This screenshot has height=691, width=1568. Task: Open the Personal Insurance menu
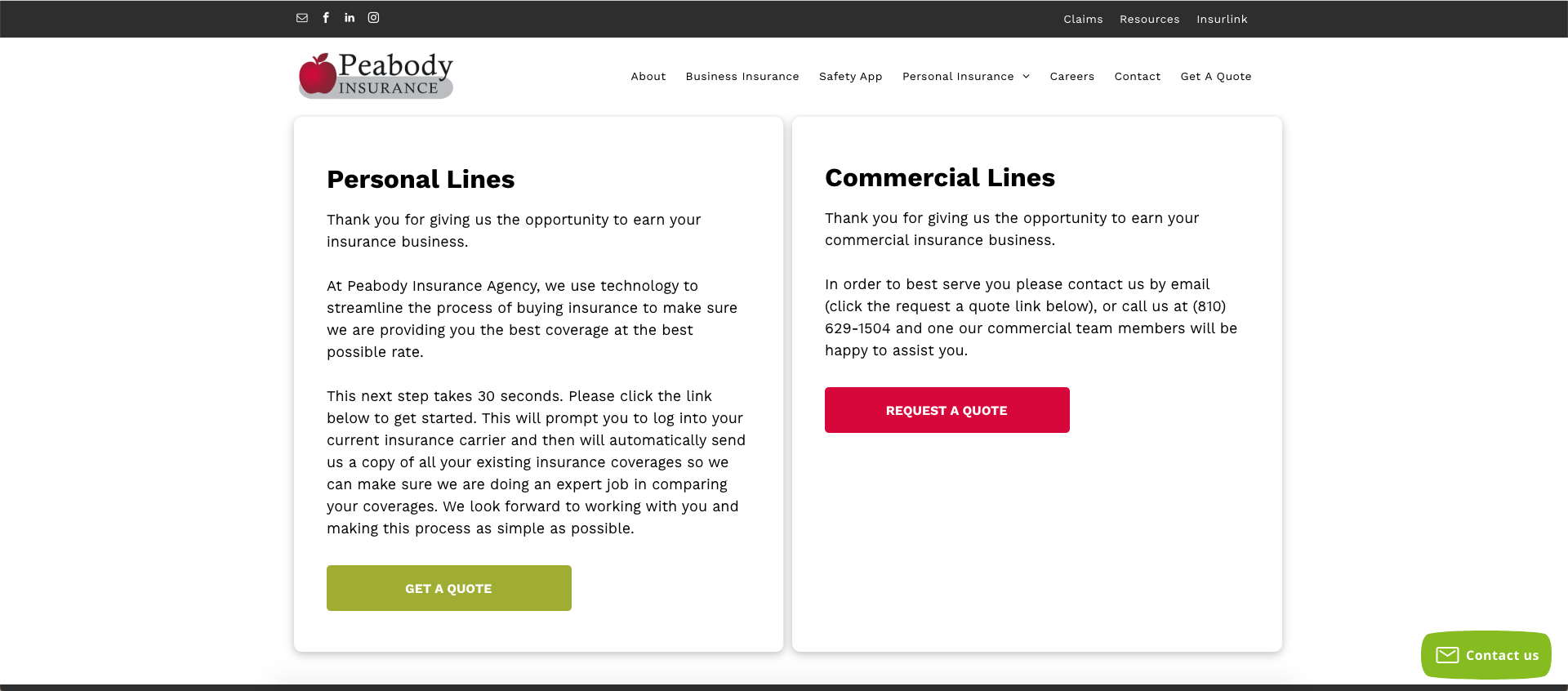click(x=958, y=77)
